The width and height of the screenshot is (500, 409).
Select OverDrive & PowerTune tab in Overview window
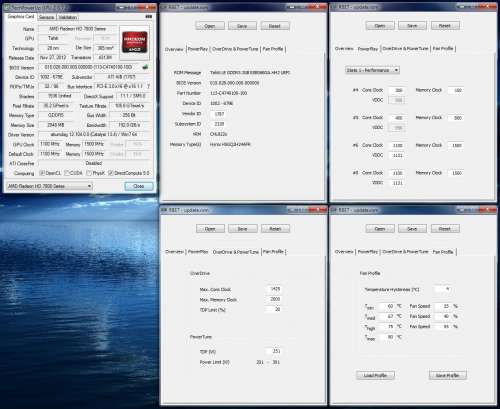tap(235, 49)
